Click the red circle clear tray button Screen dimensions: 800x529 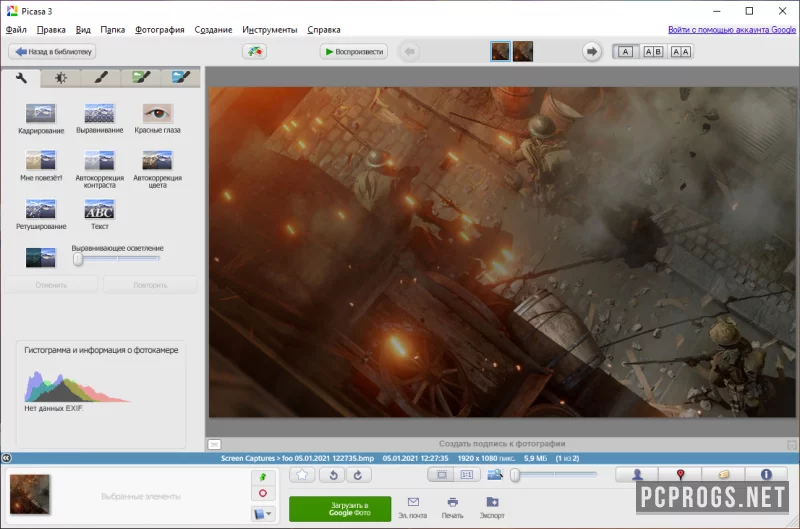tap(263, 493)
